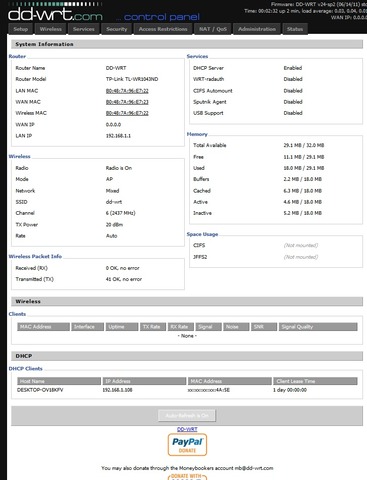Image resolution: width=367 pixels, height=480 pixels.
Task: Select DHCP client IP 192.168.1.108
Action: (117, 390)
